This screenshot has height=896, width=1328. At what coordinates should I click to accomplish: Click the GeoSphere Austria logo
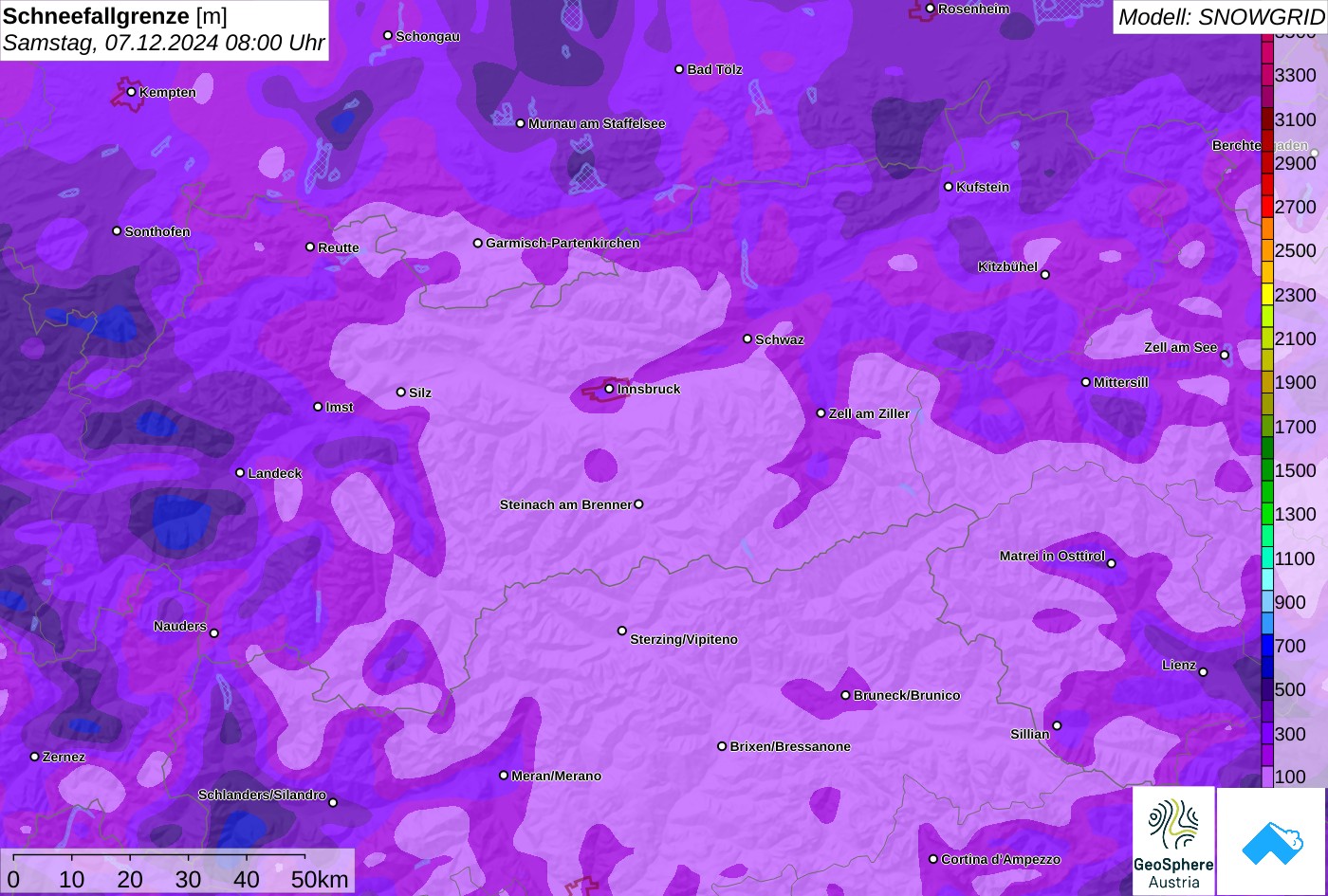[1173, 841]
